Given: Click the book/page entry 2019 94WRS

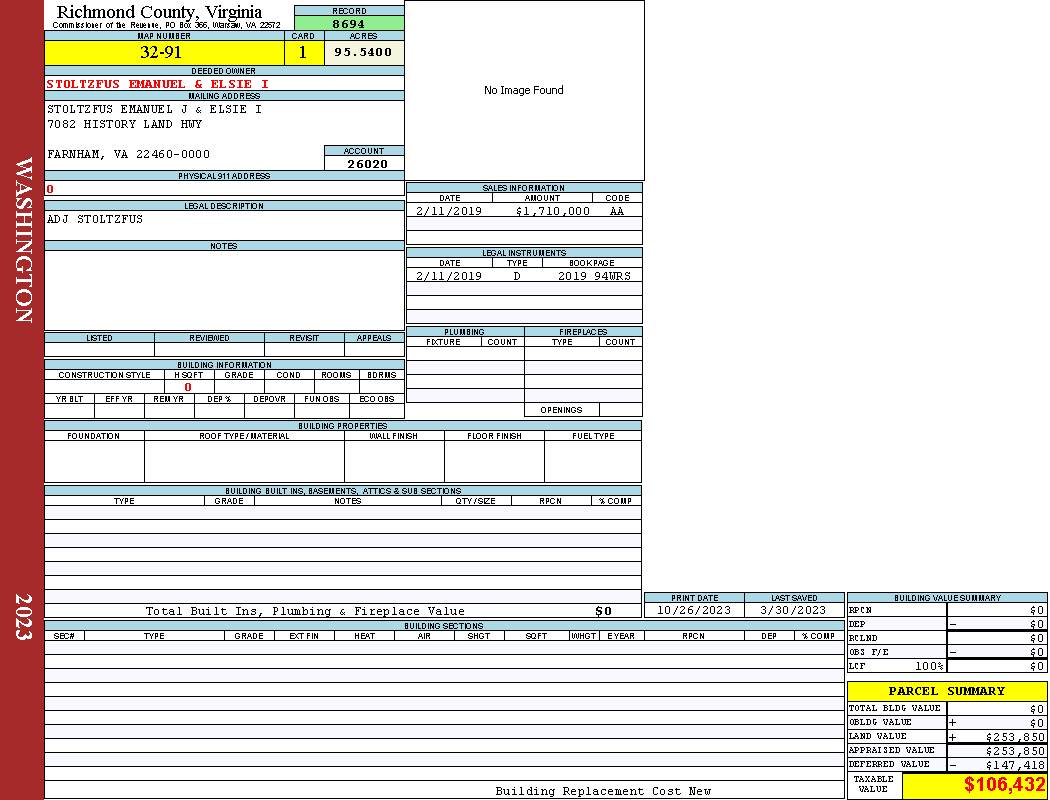Looking at the screenshot, I should [x=594, y=276].
